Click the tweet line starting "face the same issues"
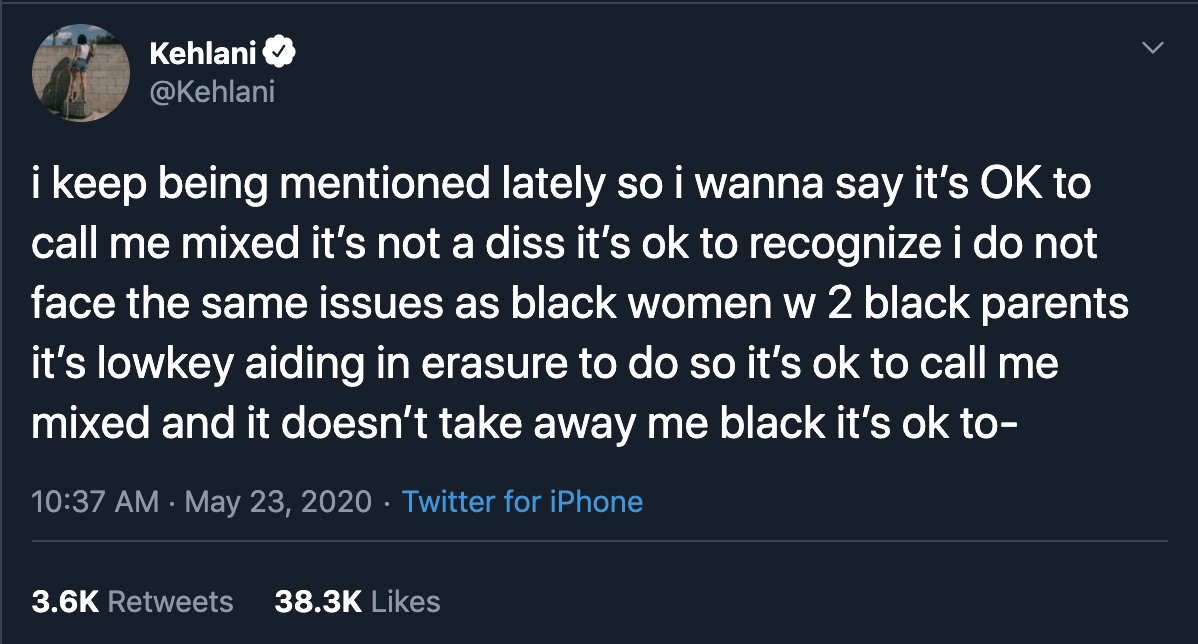The image size is (1198, 644). pyautogui.click(x=580, y=304)
